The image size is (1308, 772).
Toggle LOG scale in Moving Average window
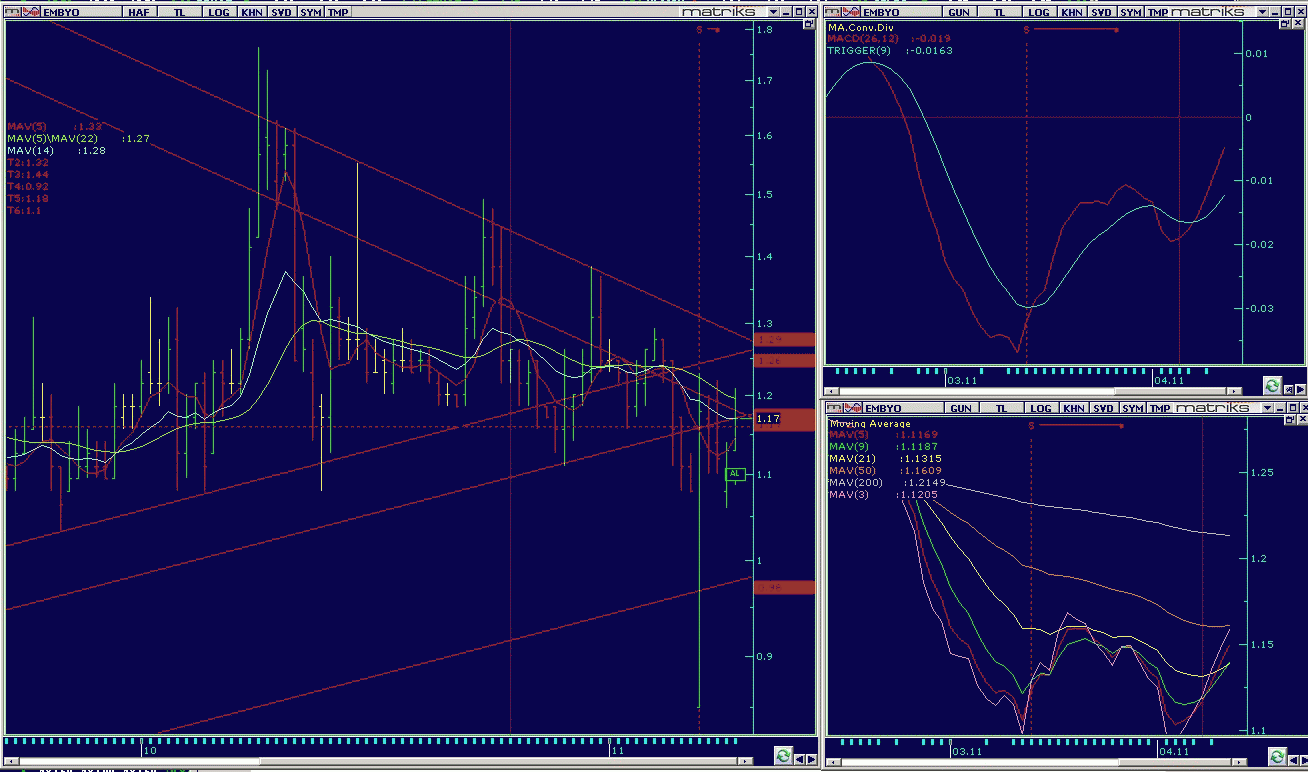tap(1041, 408)
